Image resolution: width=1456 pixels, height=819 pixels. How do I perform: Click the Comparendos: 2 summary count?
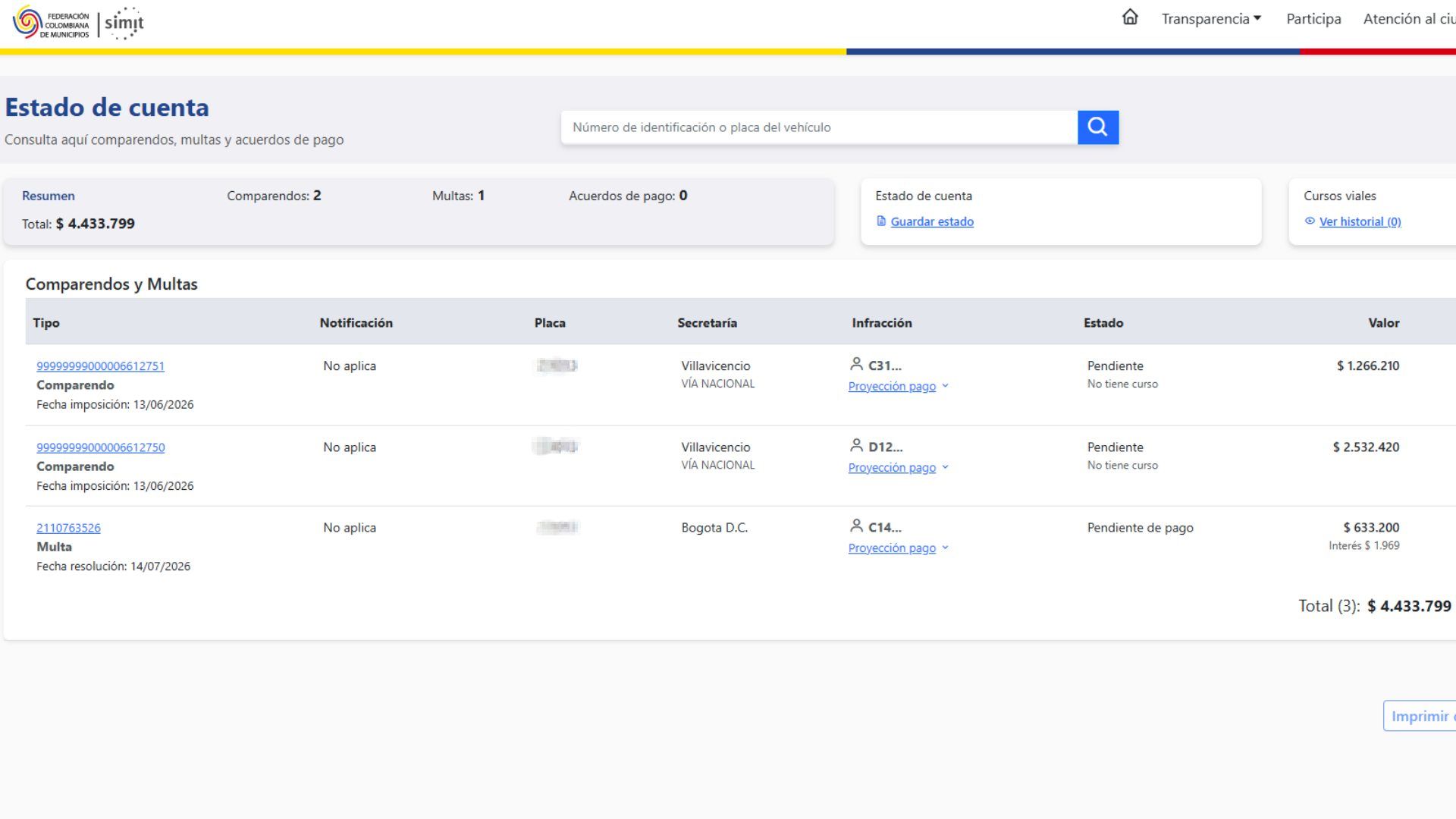[x=274, y=196]
